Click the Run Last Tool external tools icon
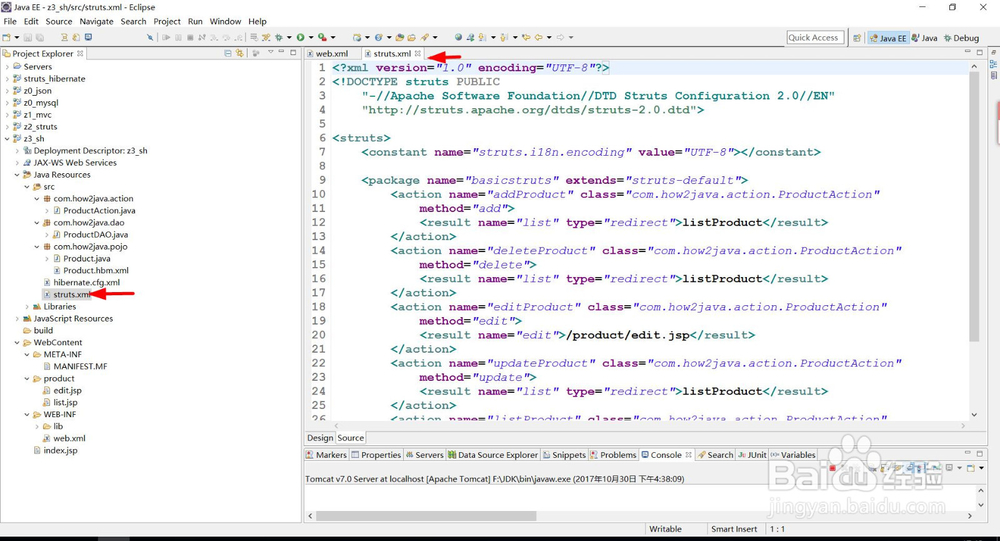Image resolution: width=1000 pixels, height=541 pixels. tap(322, 38)
